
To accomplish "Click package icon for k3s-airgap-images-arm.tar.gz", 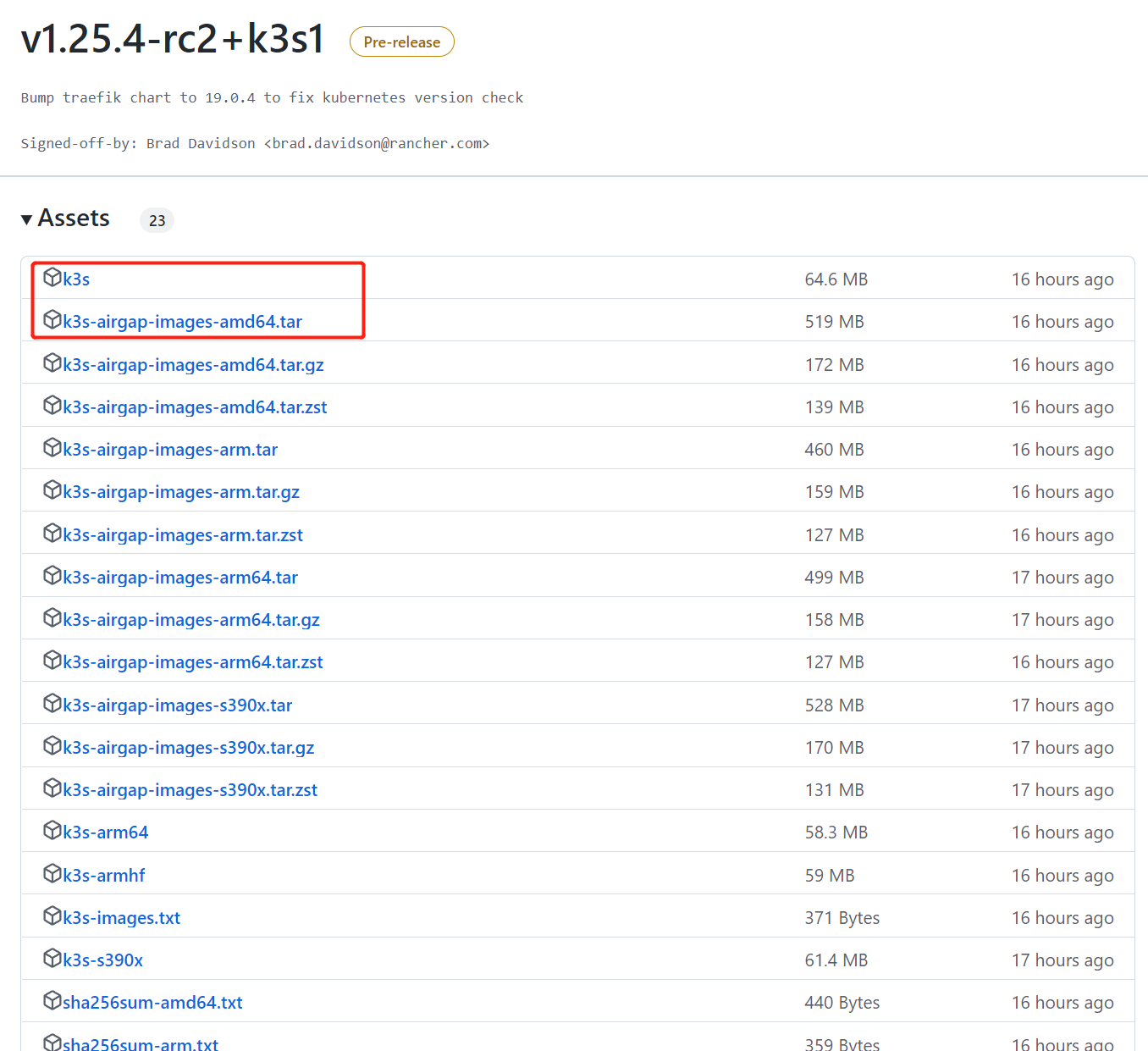I will [x=52, y=490].
